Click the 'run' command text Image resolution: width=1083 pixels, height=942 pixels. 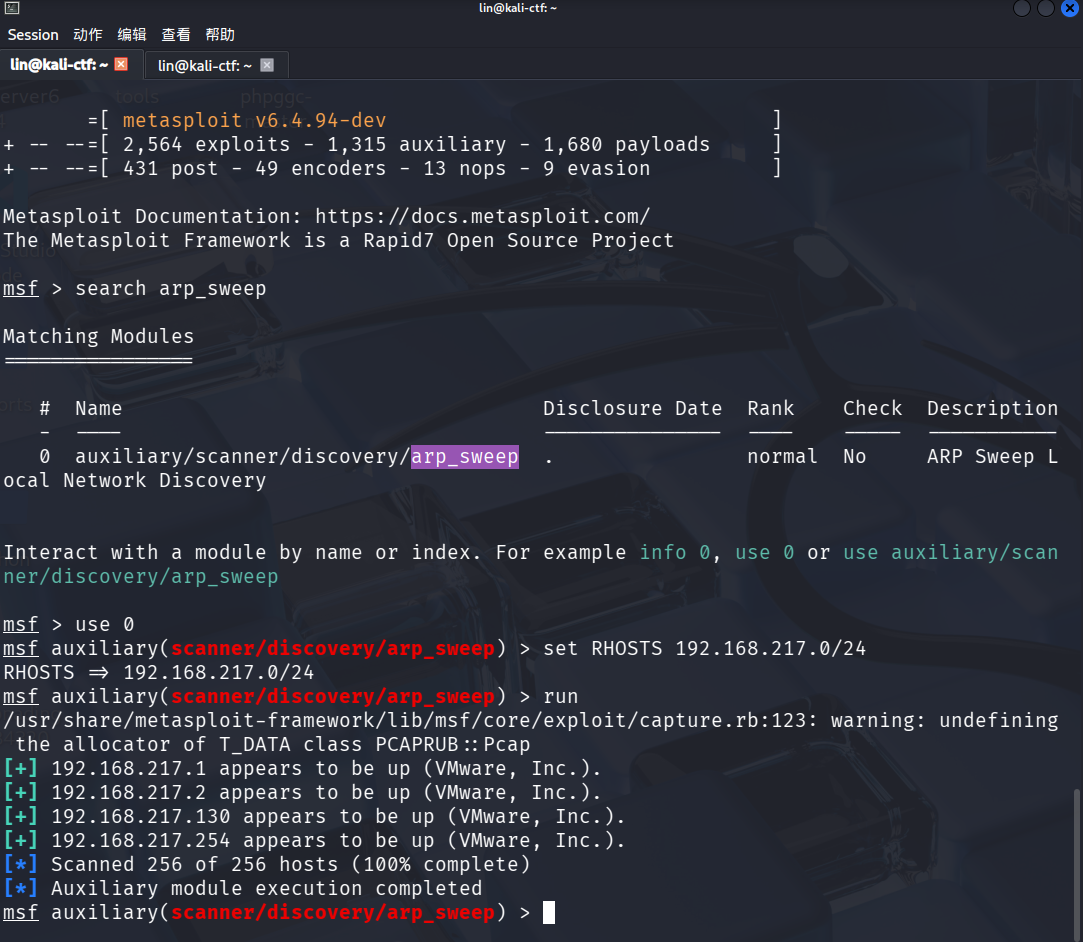(560, 697)
